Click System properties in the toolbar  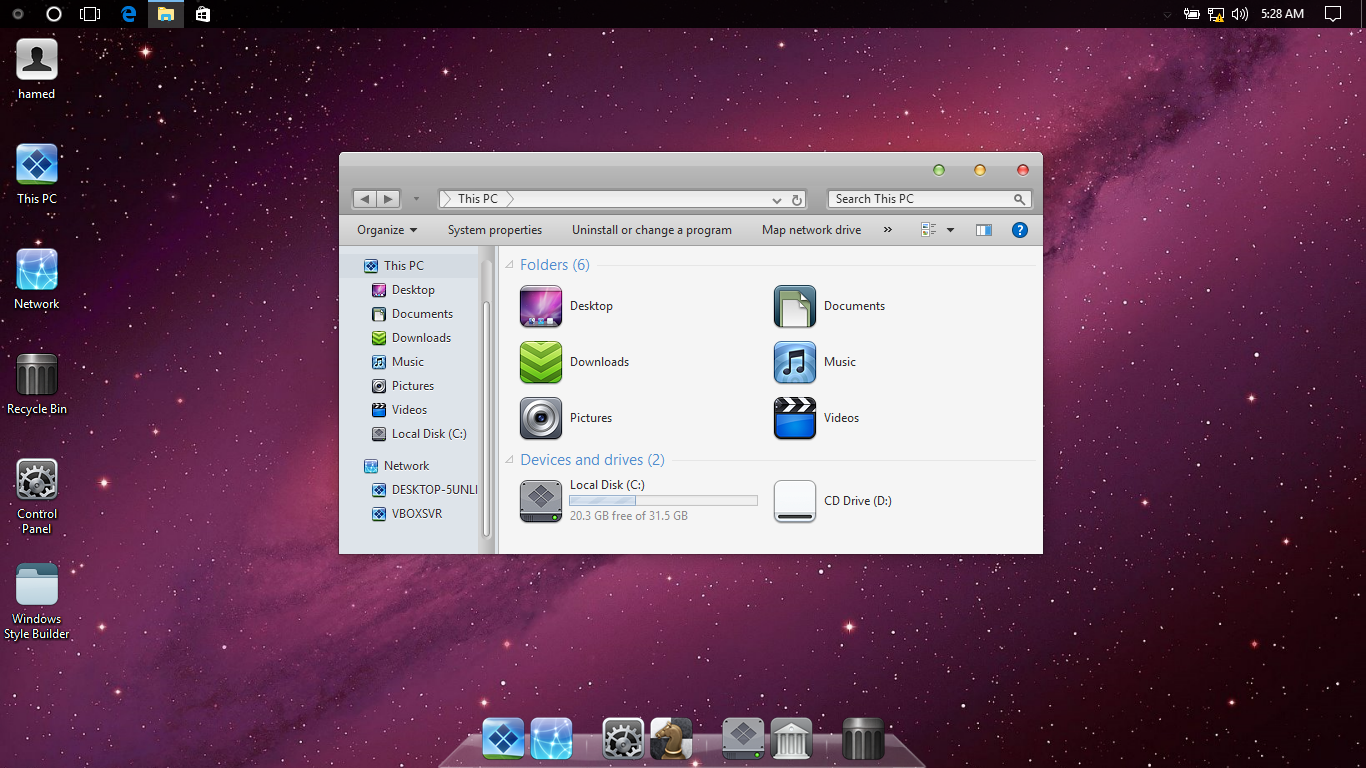495,230
